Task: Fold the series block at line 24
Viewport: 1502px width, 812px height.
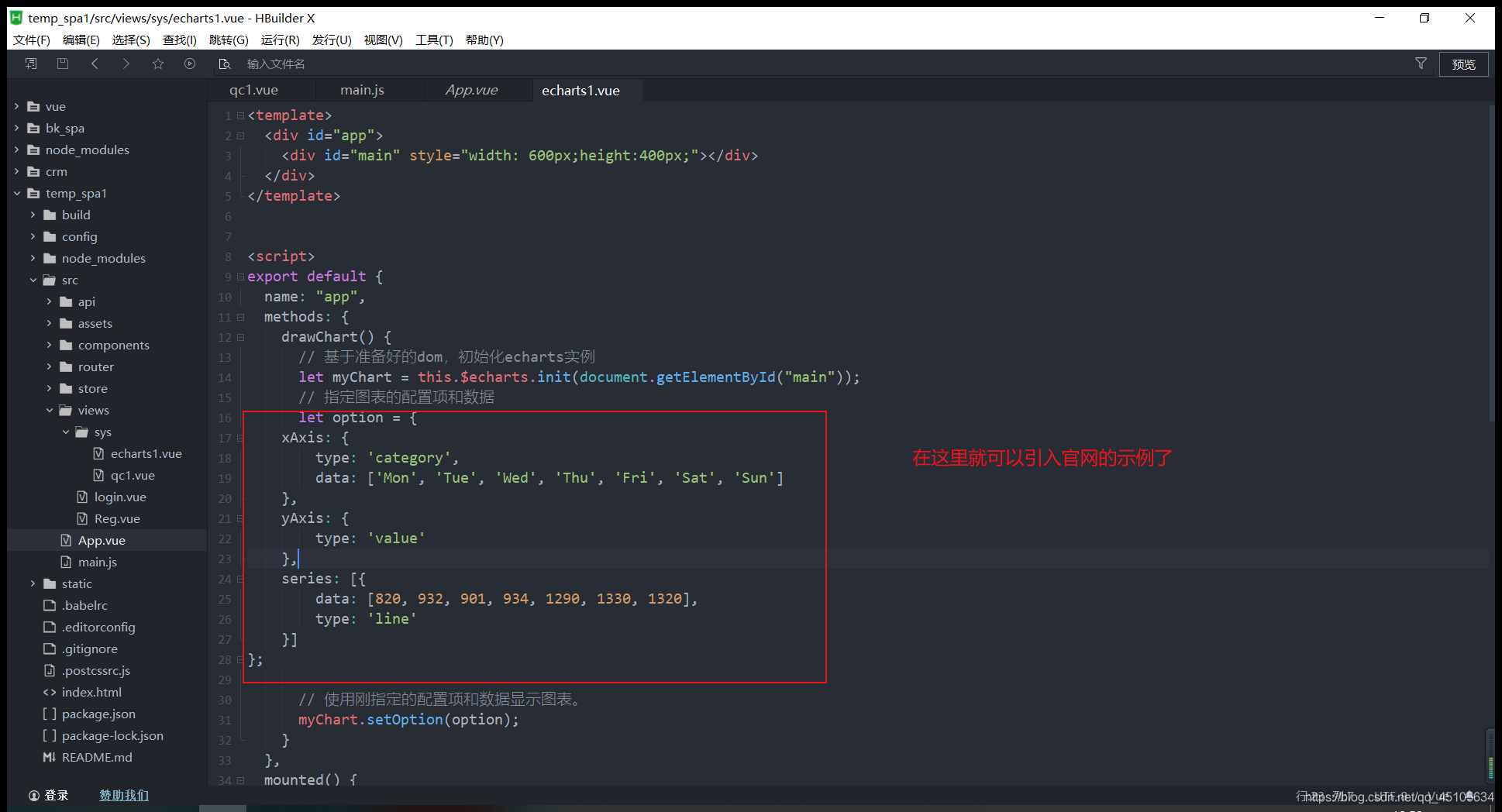Action: pos(240,579)
